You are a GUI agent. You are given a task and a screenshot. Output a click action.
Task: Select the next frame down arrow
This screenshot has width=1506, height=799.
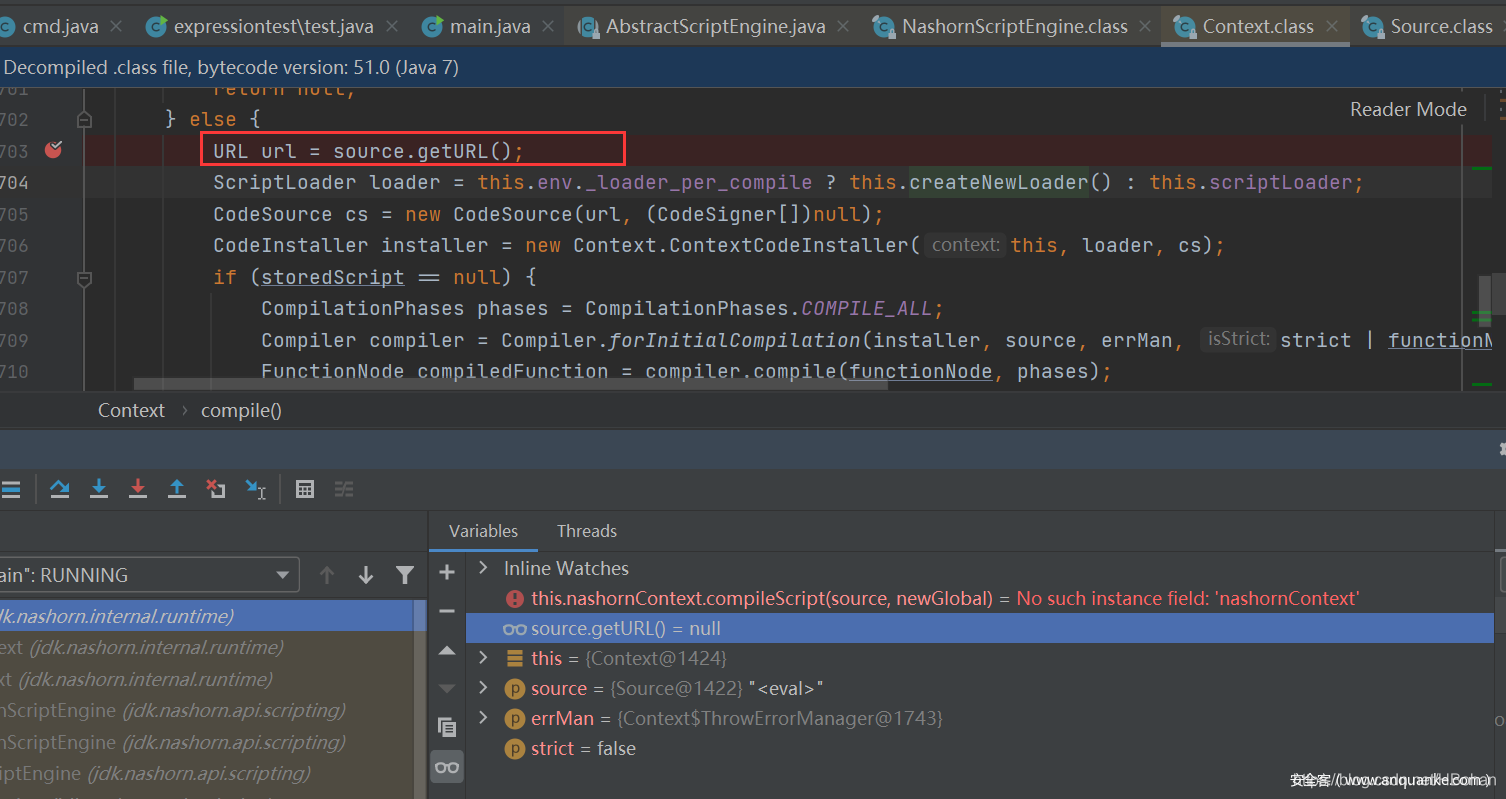tap(366, 575)
